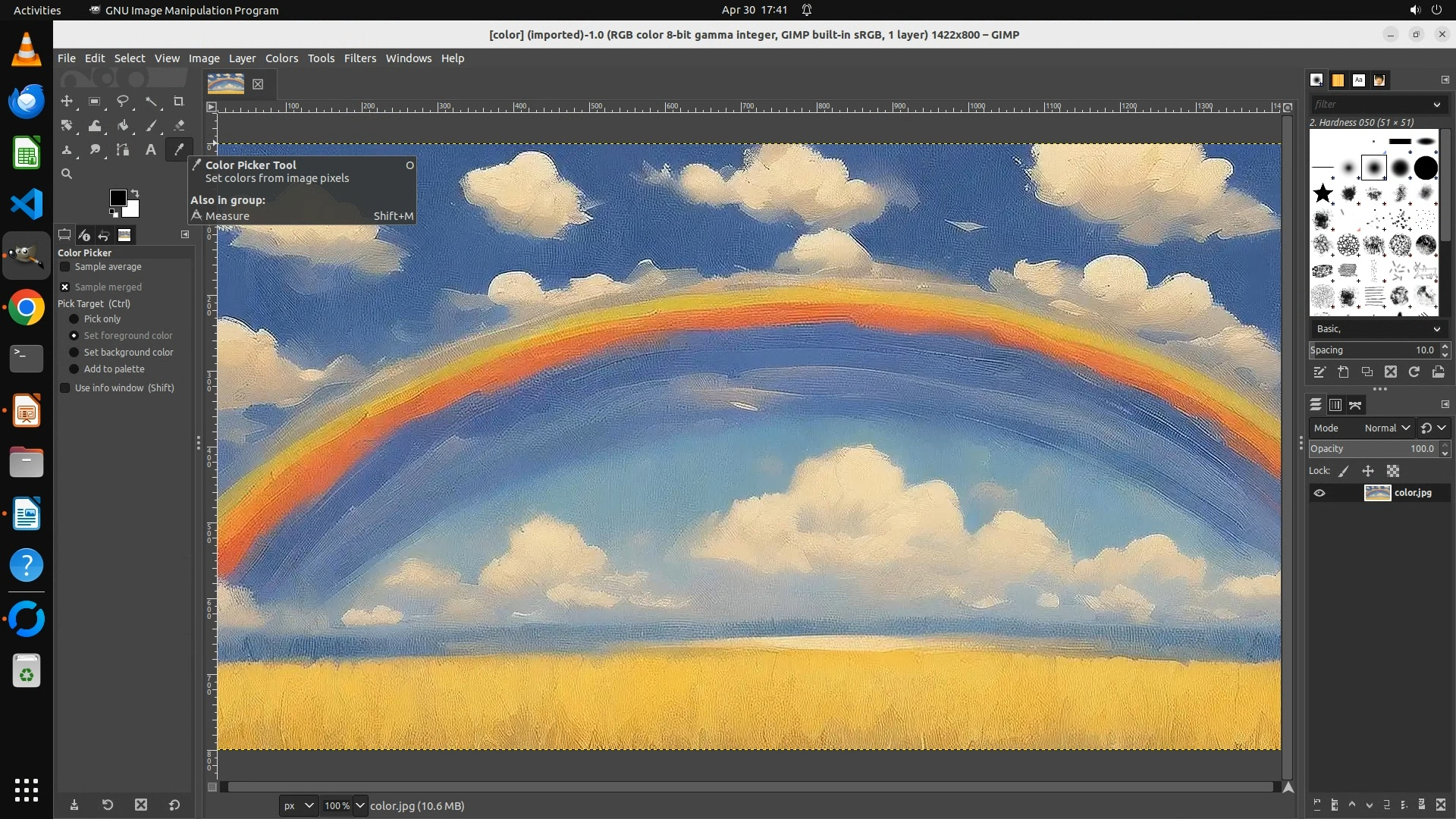The height and width of the screenshot is (819, 1456).
Task: Open the layer Mode Normal dropdown
Action: (1386, 428)
